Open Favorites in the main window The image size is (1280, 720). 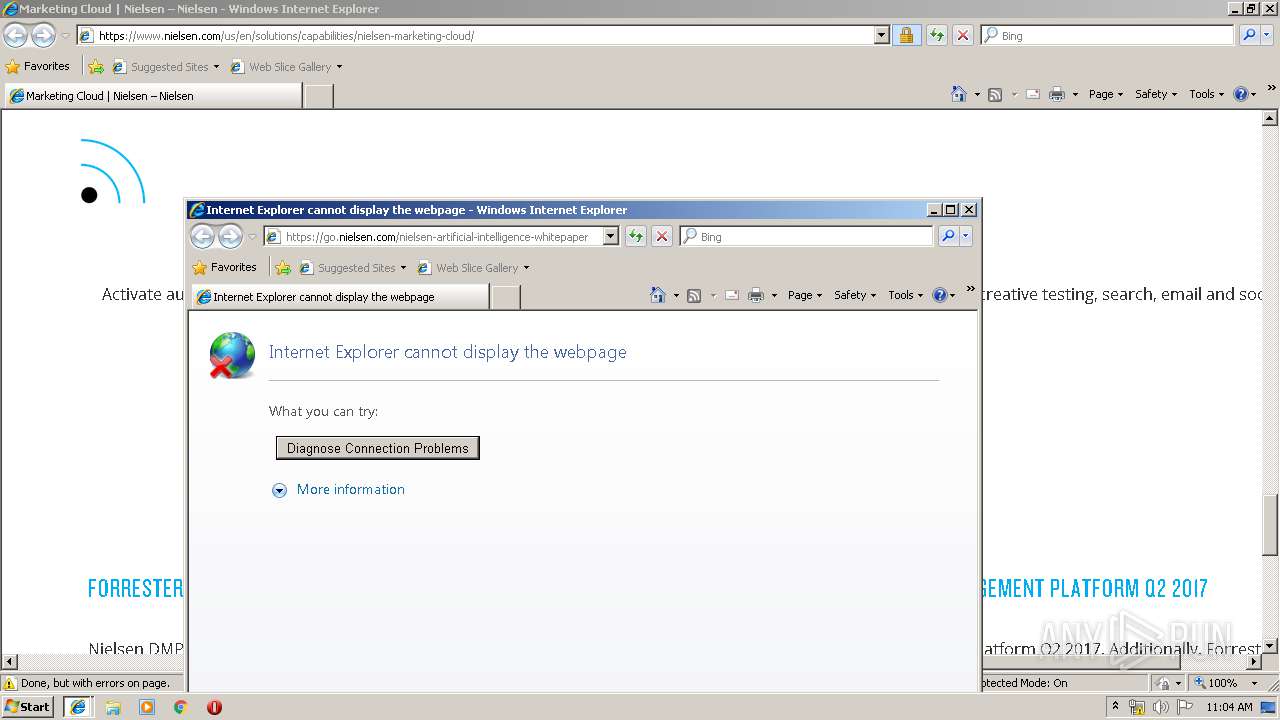[x=38, y=67]
